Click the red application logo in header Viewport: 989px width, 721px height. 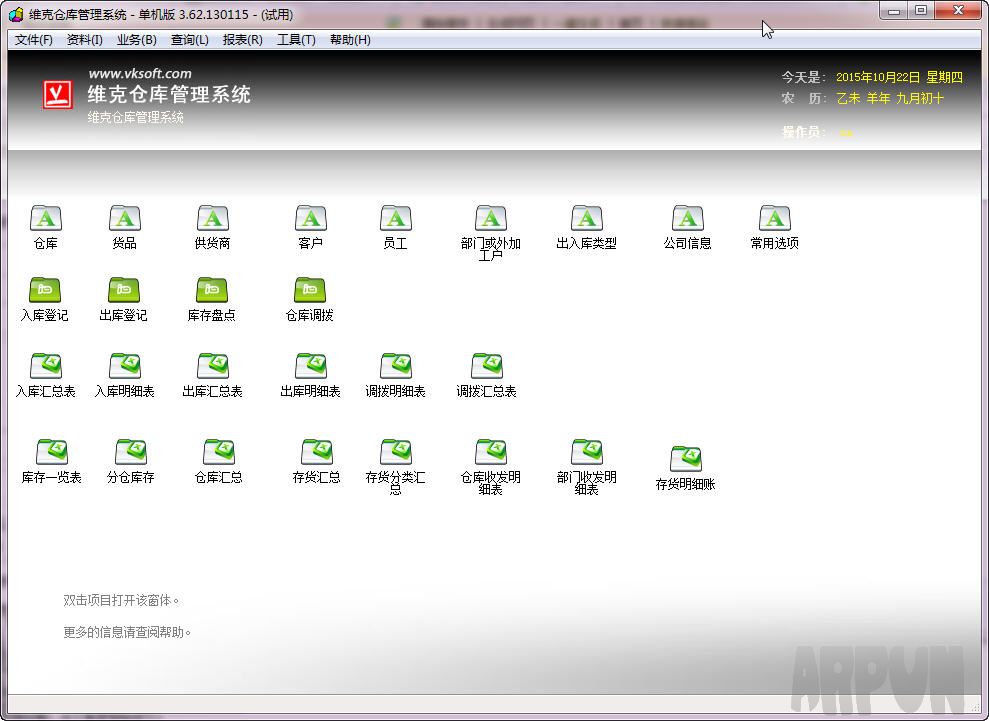[58, 95]
